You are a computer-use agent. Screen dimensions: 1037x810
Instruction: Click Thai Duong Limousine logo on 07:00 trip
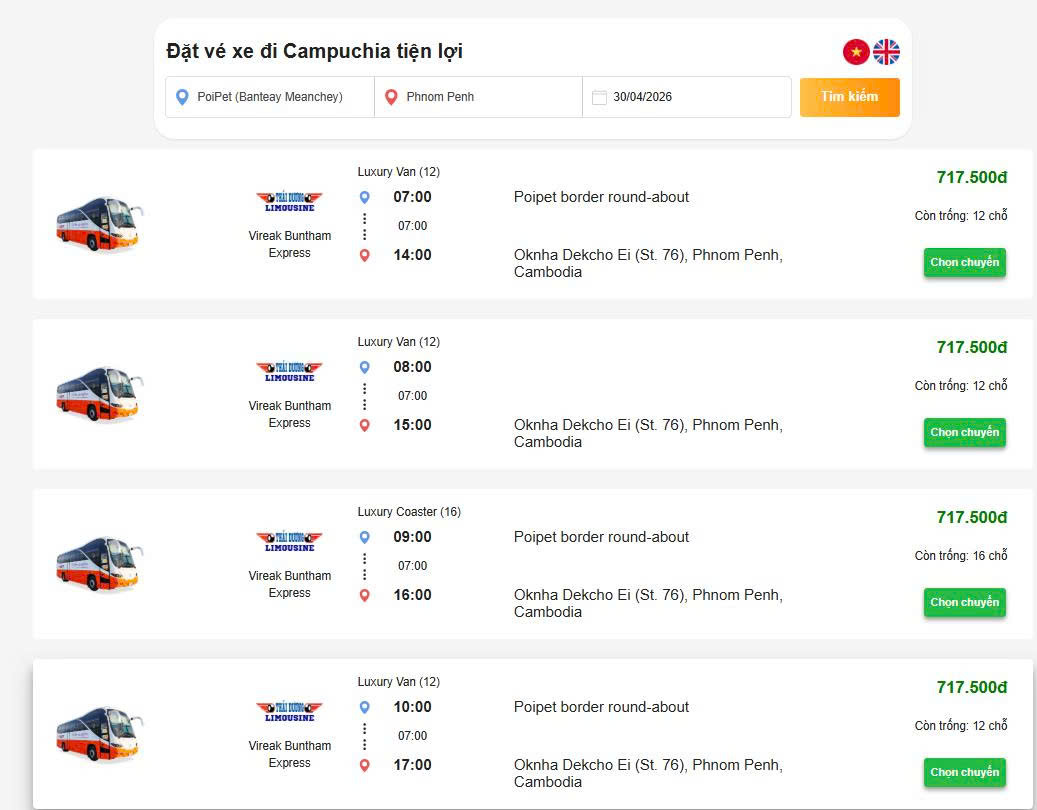pyautogui.click(x=289, y=201)
